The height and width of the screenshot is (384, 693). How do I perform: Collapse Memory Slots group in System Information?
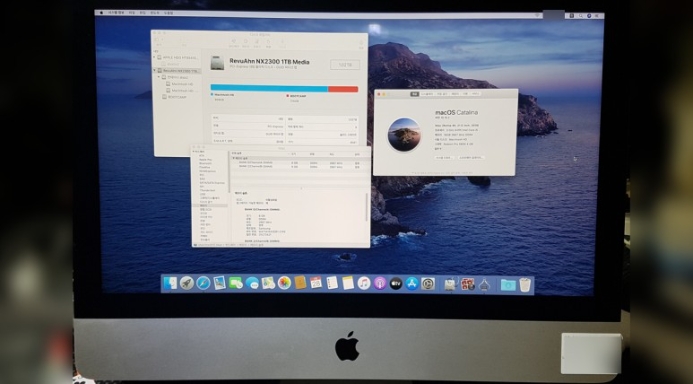[234, 158]
